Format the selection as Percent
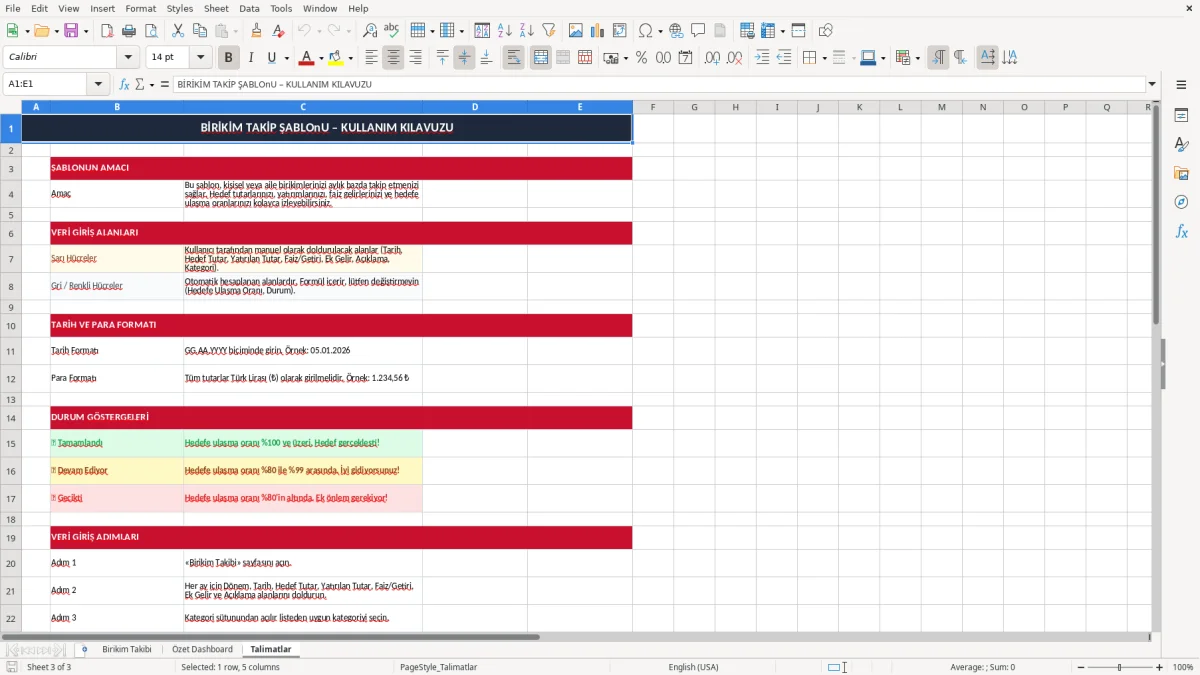1200x675 pixels. 642,58
